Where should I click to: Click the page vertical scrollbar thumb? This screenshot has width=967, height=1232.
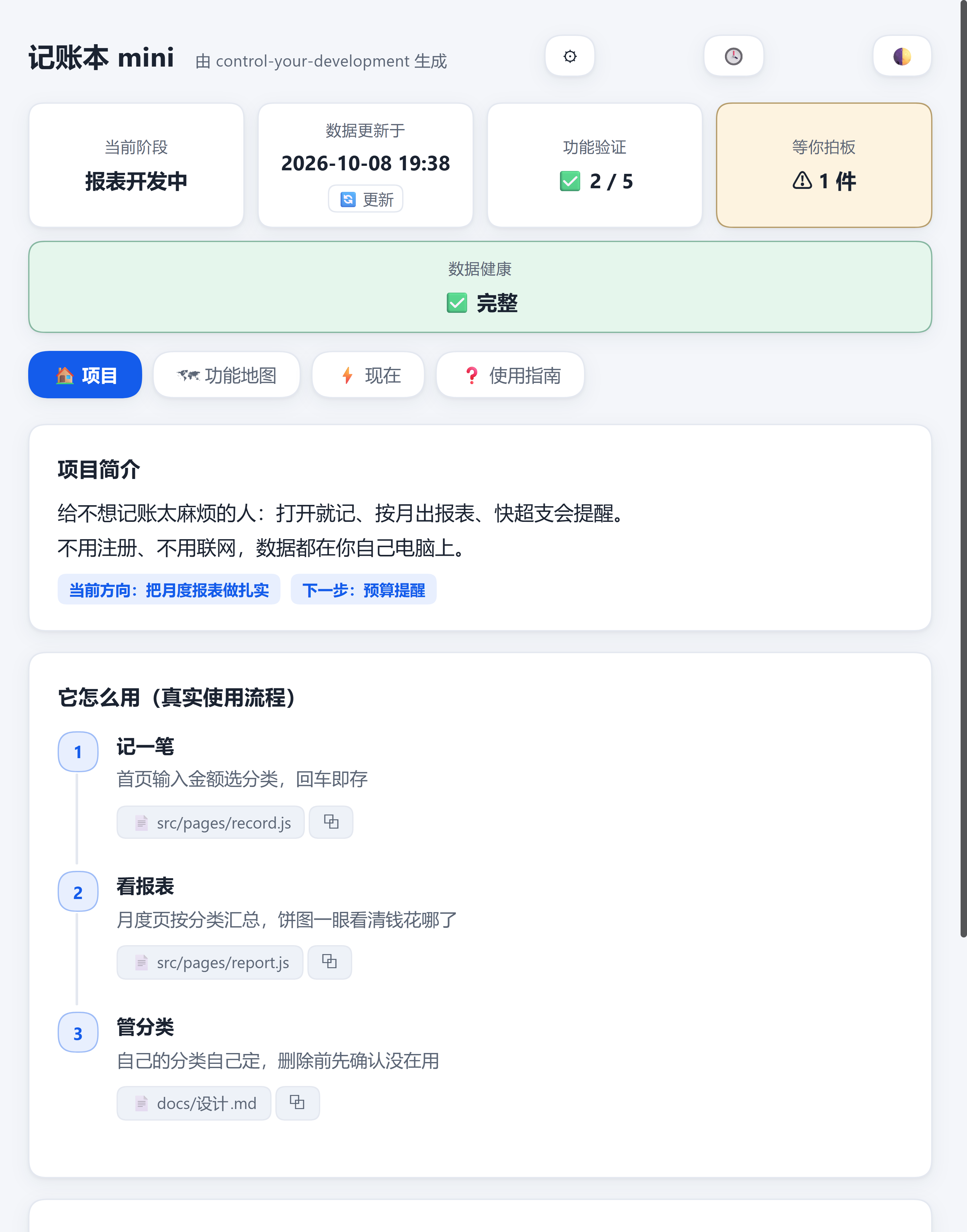[x=963, y=469]
